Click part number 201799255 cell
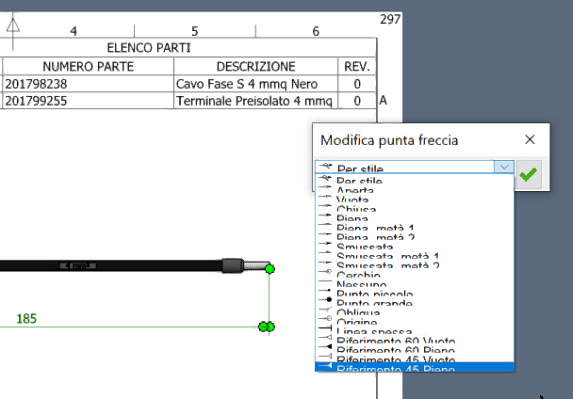This screenshot has height=399, width=573. tap(88, 101)
